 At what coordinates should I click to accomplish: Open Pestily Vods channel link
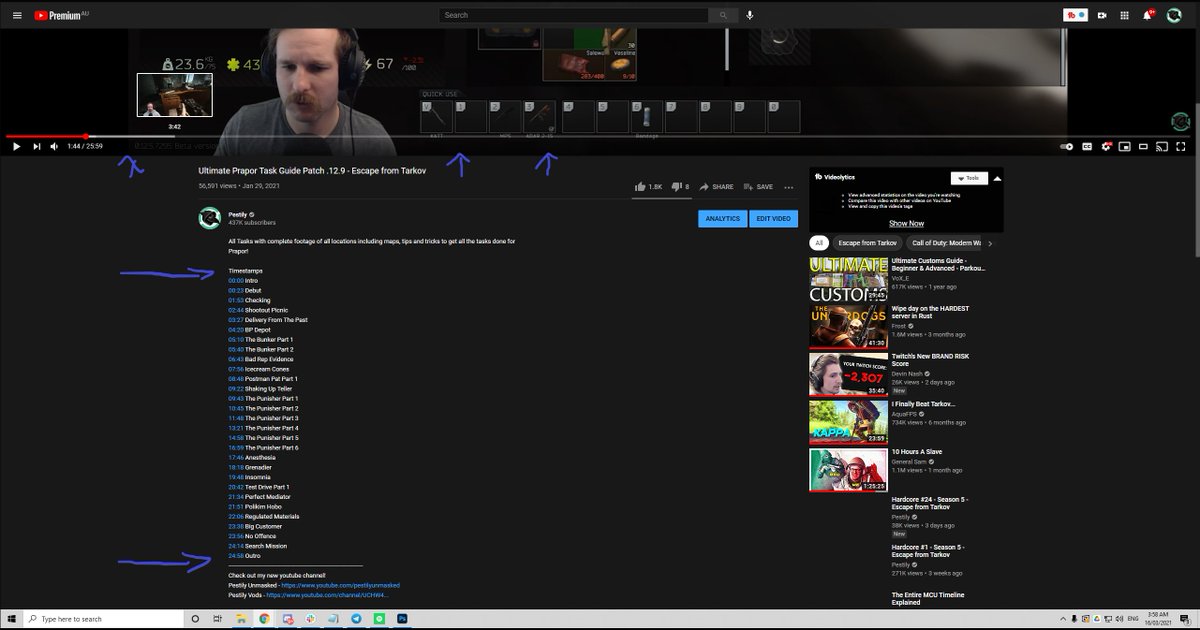point(327,595)
